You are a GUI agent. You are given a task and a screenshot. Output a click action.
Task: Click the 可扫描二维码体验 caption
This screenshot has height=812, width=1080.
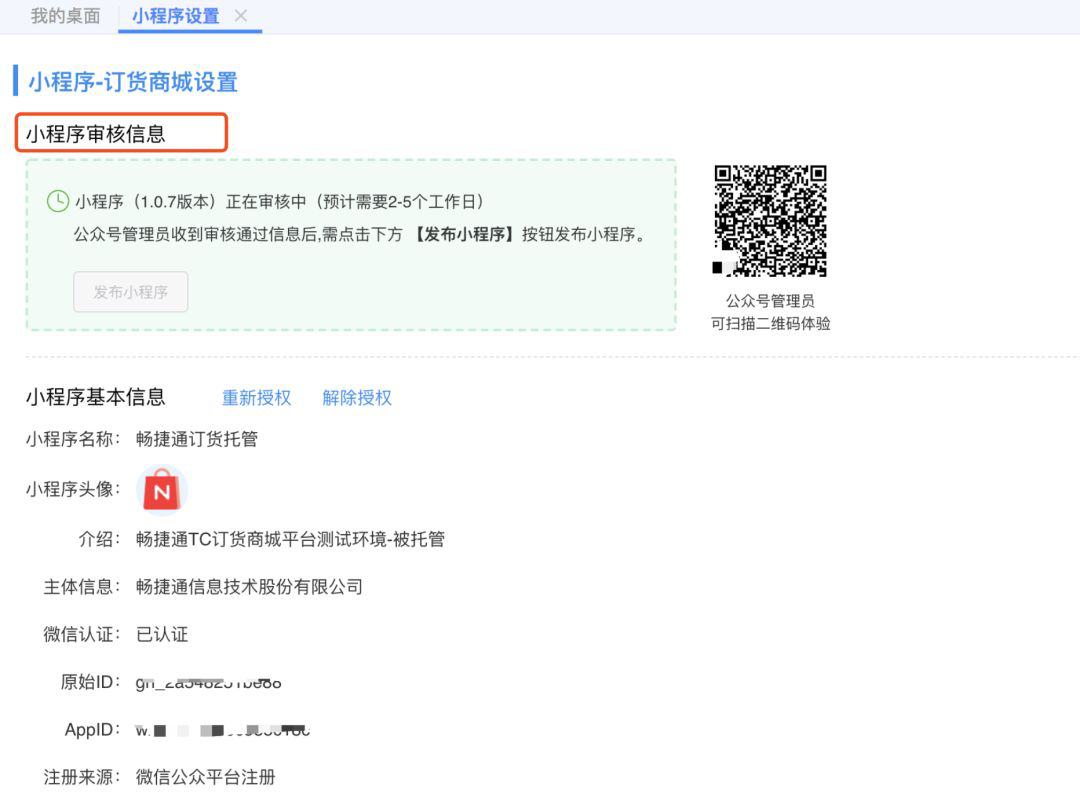(771, 323)
